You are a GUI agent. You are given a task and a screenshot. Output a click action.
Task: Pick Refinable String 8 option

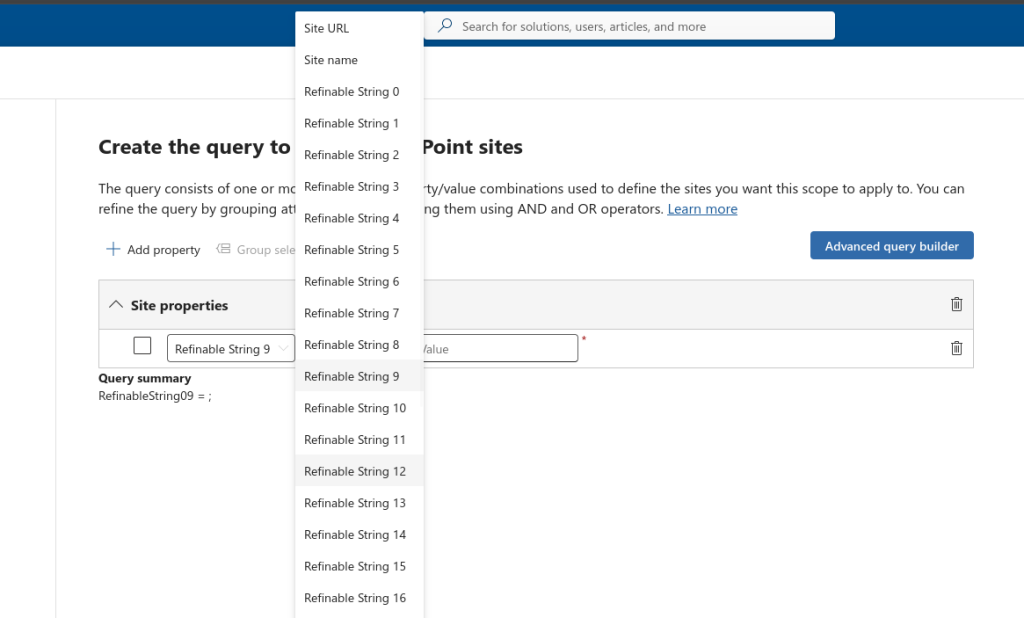coord(359,345)
